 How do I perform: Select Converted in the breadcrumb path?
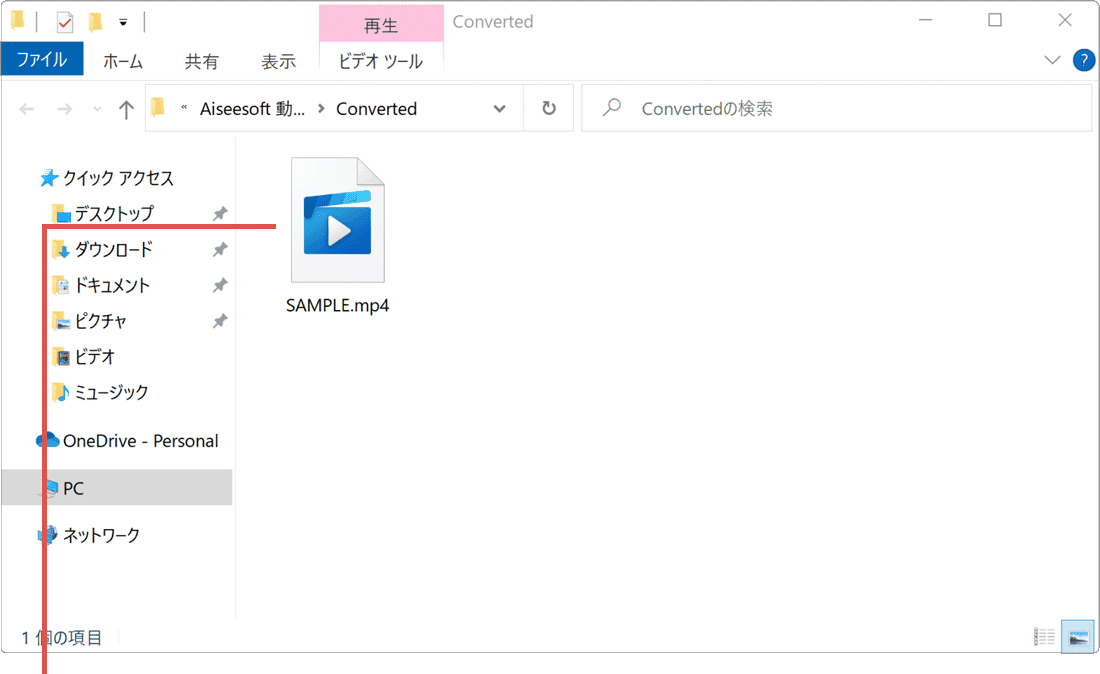pos(376,108)
